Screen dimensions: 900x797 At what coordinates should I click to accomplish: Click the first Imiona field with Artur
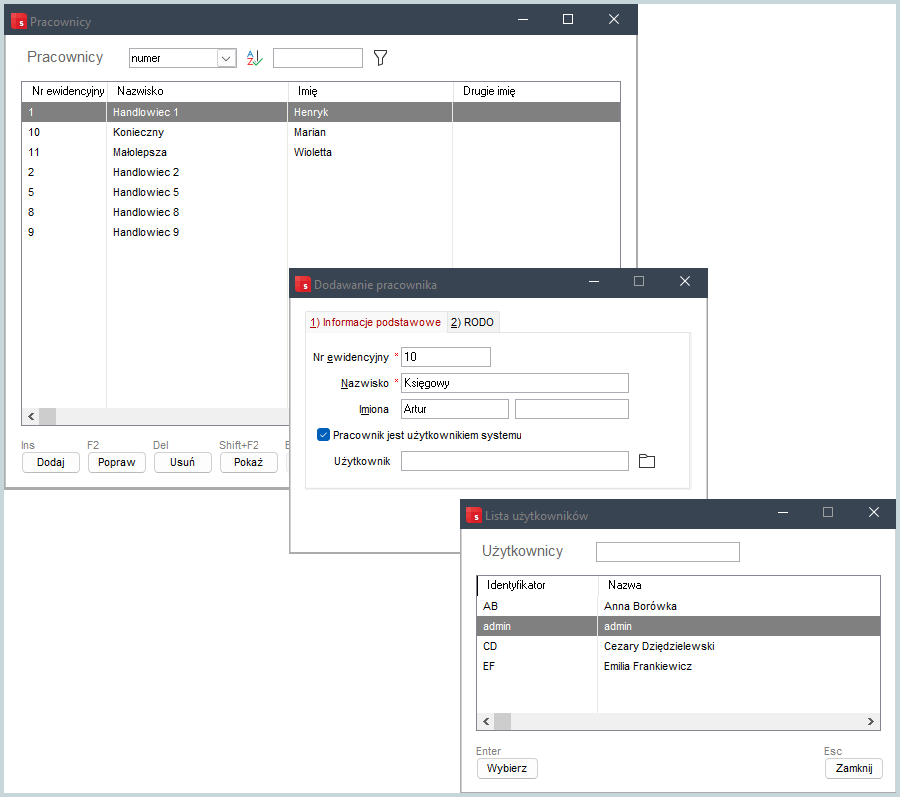[x=455, y=409]
